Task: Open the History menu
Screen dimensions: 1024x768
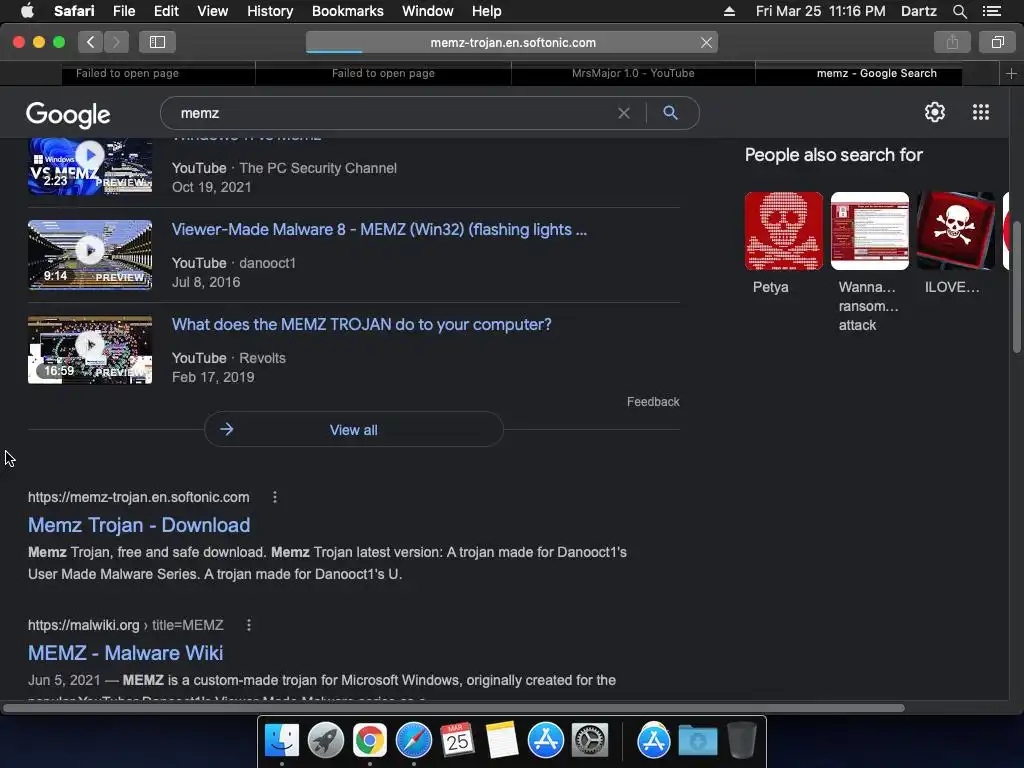Action: tap(270, 11)
